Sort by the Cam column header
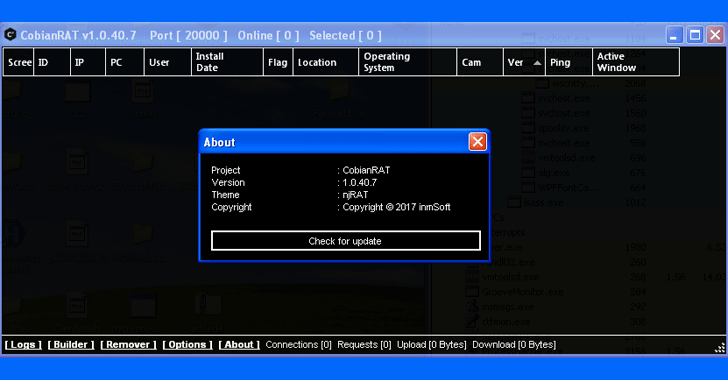Screen dimensions: 728x380 click(480, 62)
